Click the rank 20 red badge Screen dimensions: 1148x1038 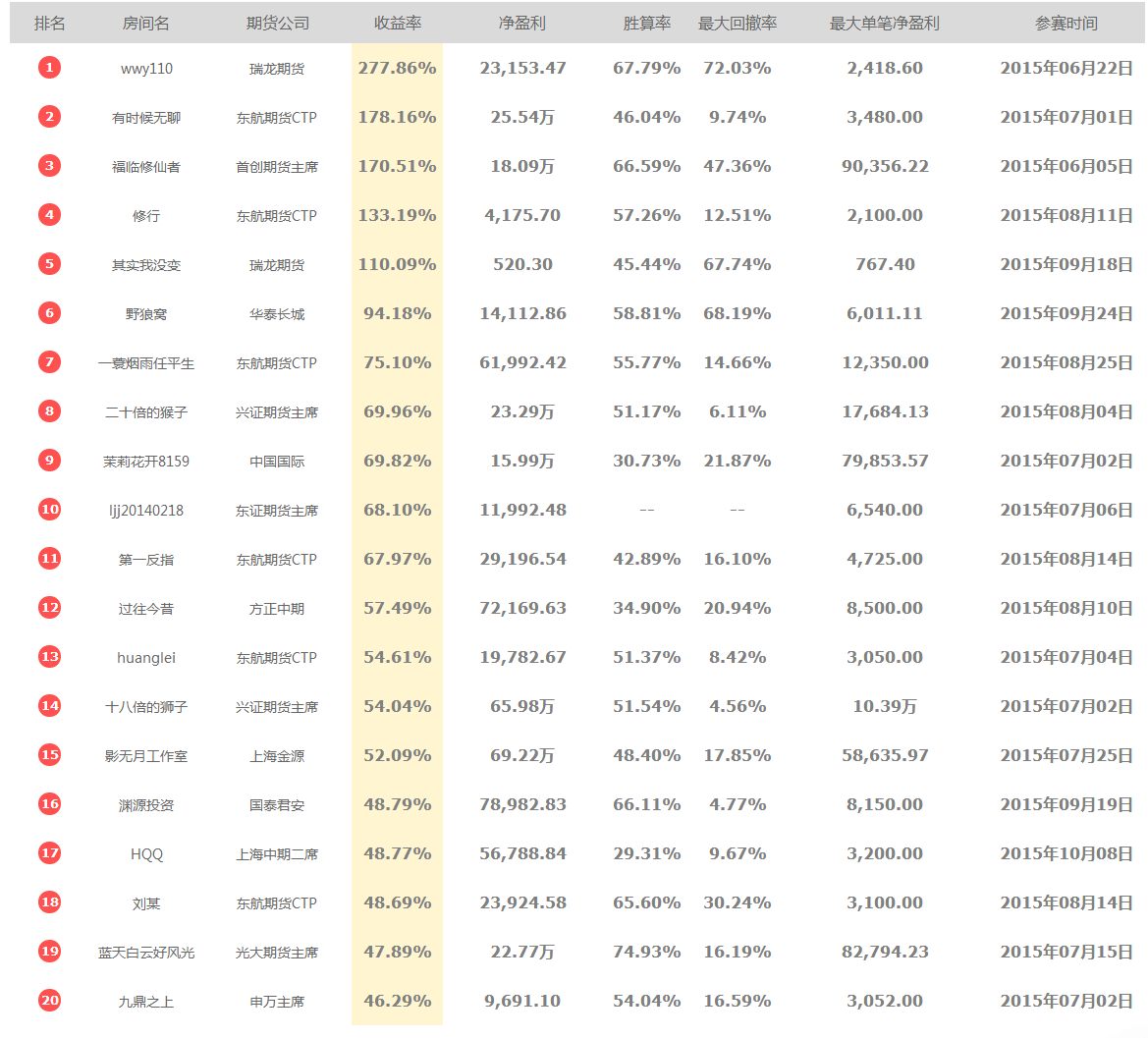[49, 1000]
